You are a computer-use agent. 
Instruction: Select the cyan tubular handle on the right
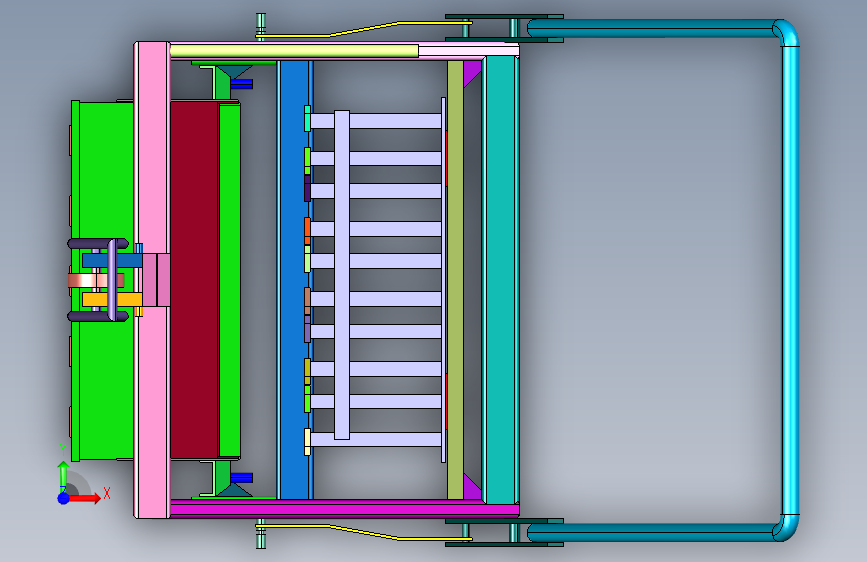point(790,281)
